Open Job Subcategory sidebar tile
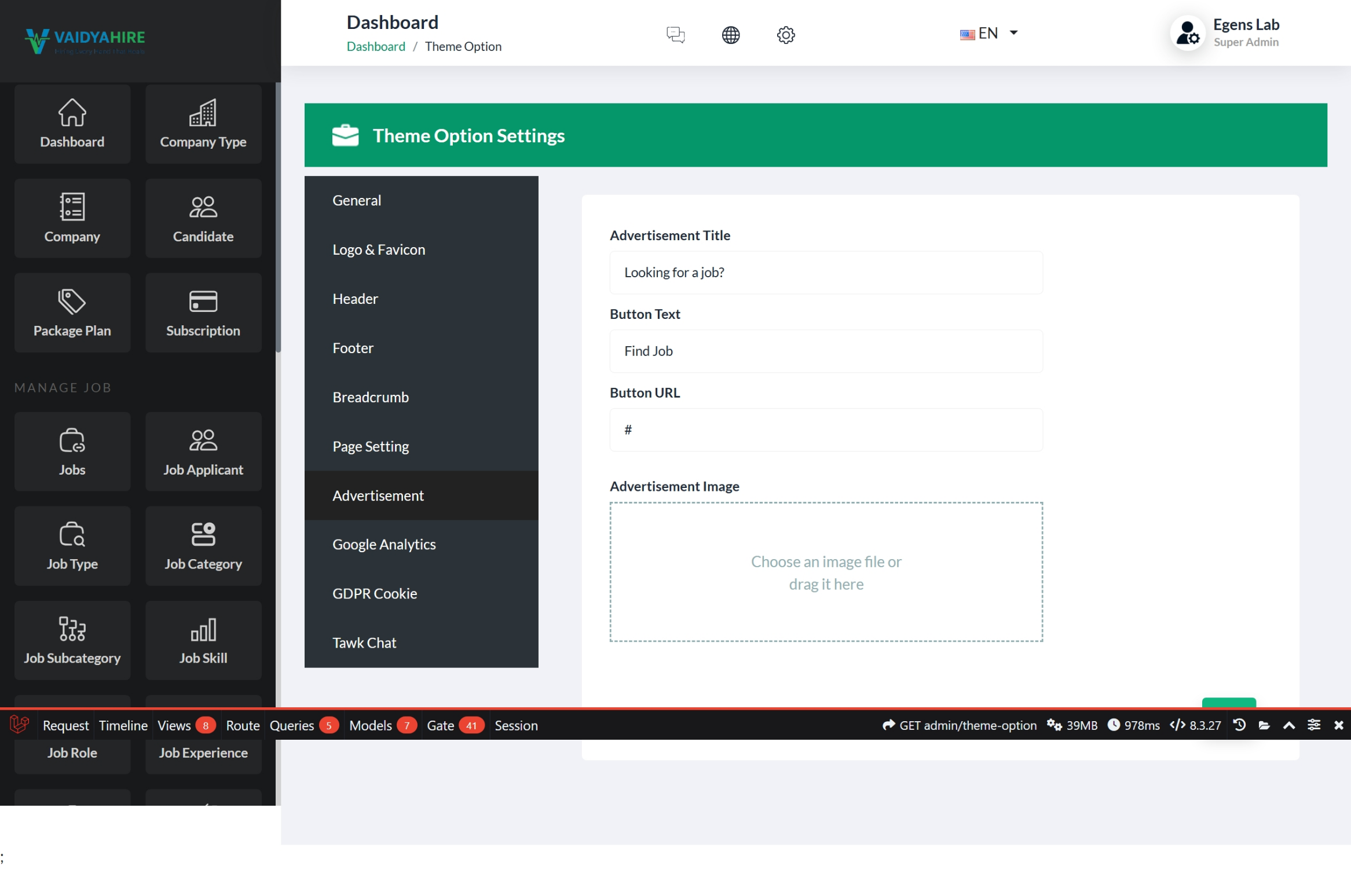Viewport: 1351px width, 896px height. [x=72, y=640]
